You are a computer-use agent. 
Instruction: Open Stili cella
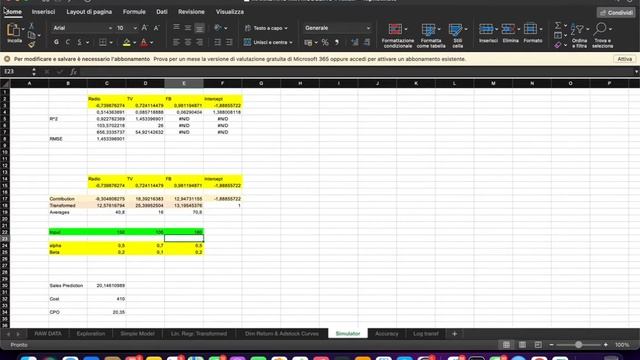point(458,36)
